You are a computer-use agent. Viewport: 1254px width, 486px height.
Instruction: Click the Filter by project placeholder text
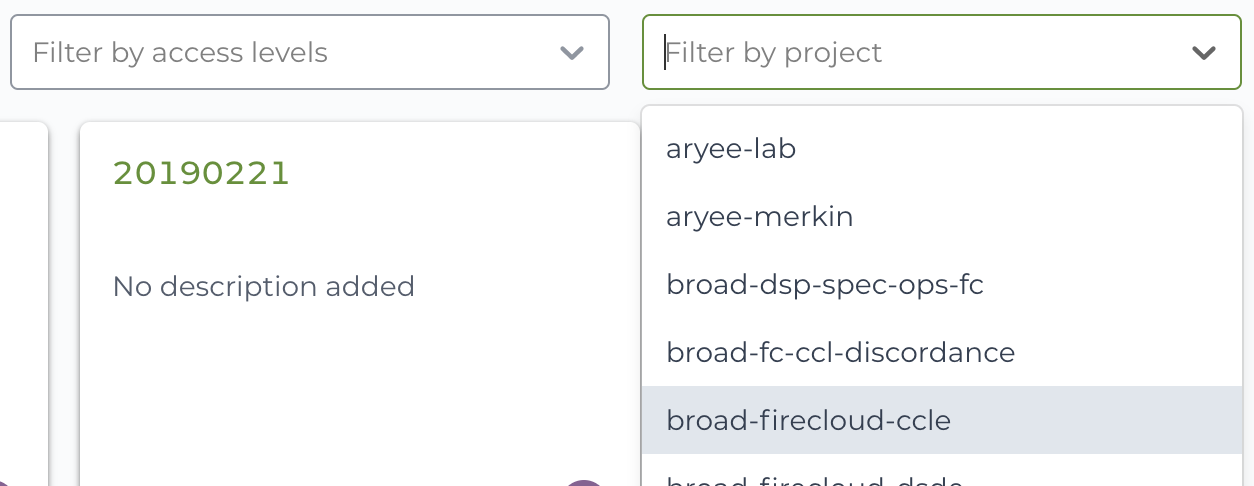(774, 52)
